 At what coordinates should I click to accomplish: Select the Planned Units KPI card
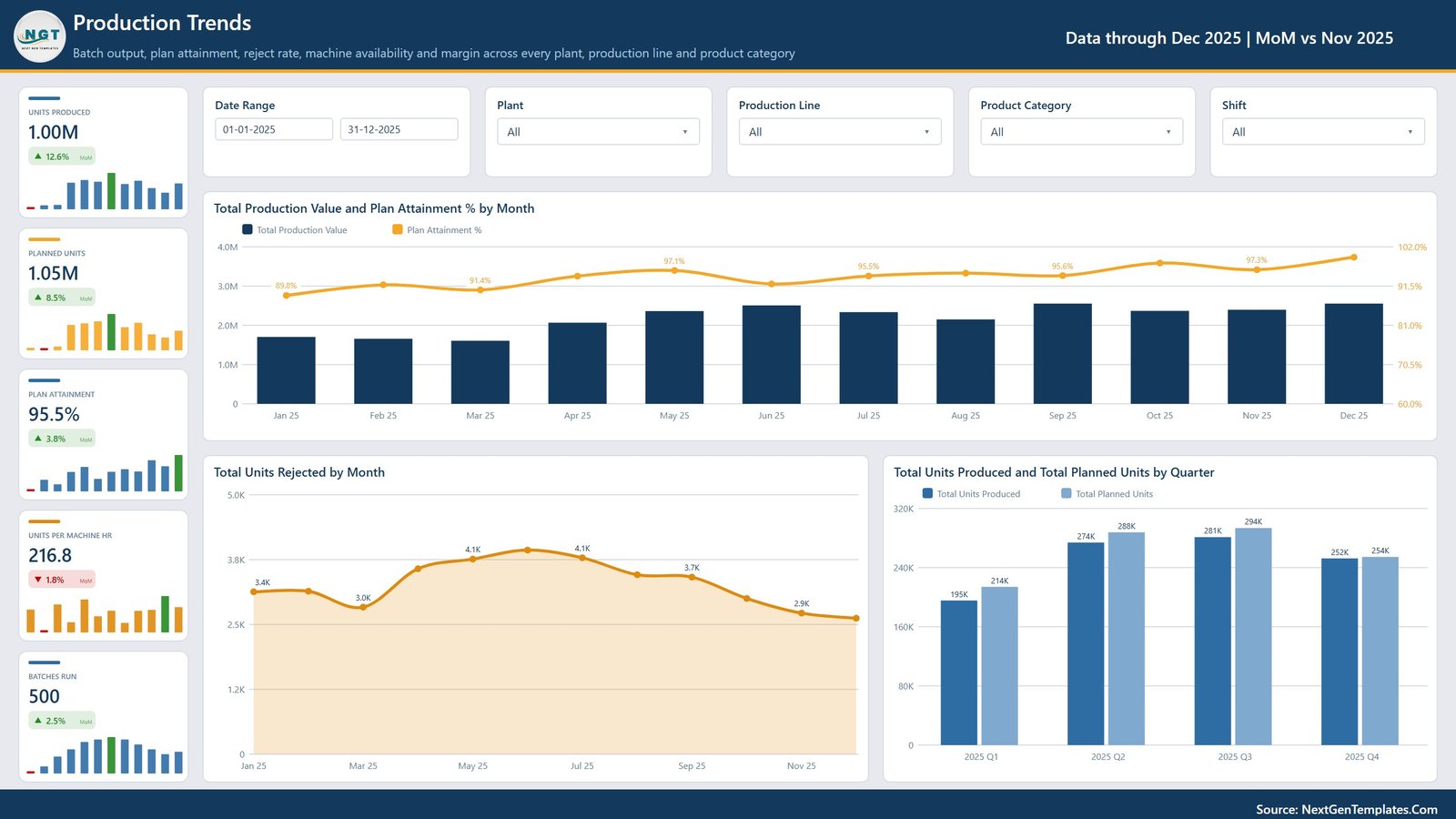pyautogui.click(x=104, y=293)
